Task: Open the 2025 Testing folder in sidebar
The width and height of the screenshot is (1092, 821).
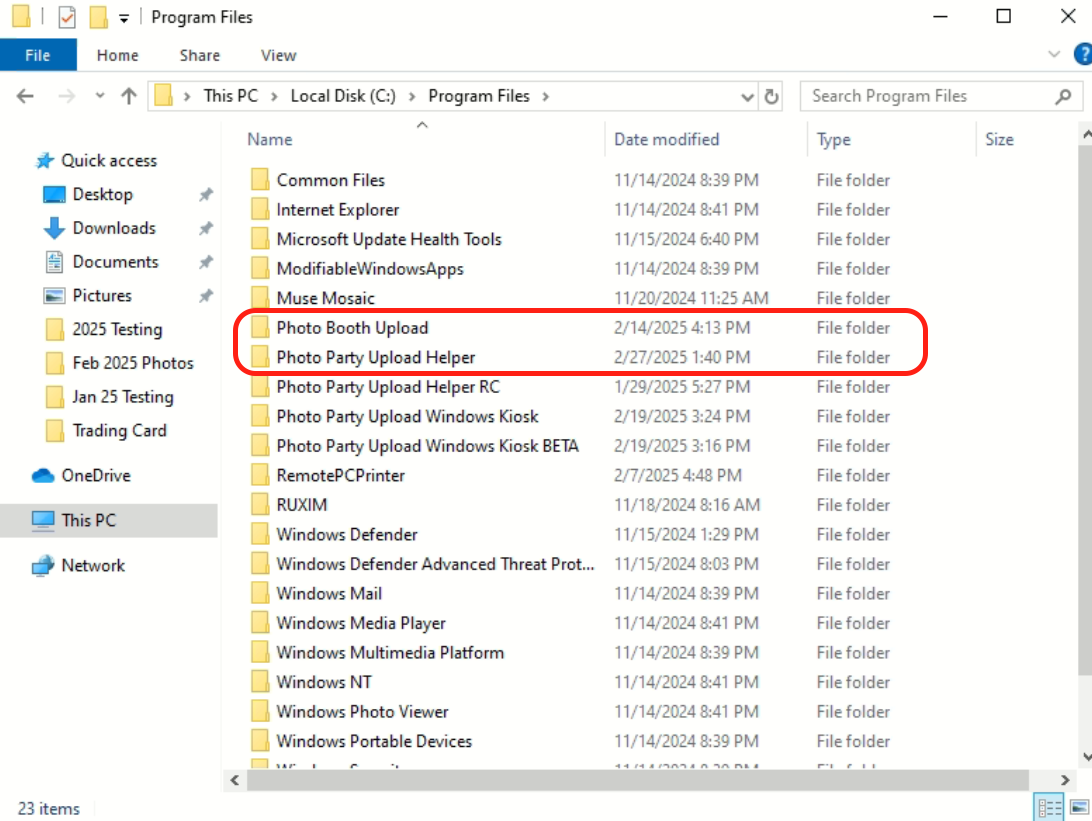Action: (117, 329)
